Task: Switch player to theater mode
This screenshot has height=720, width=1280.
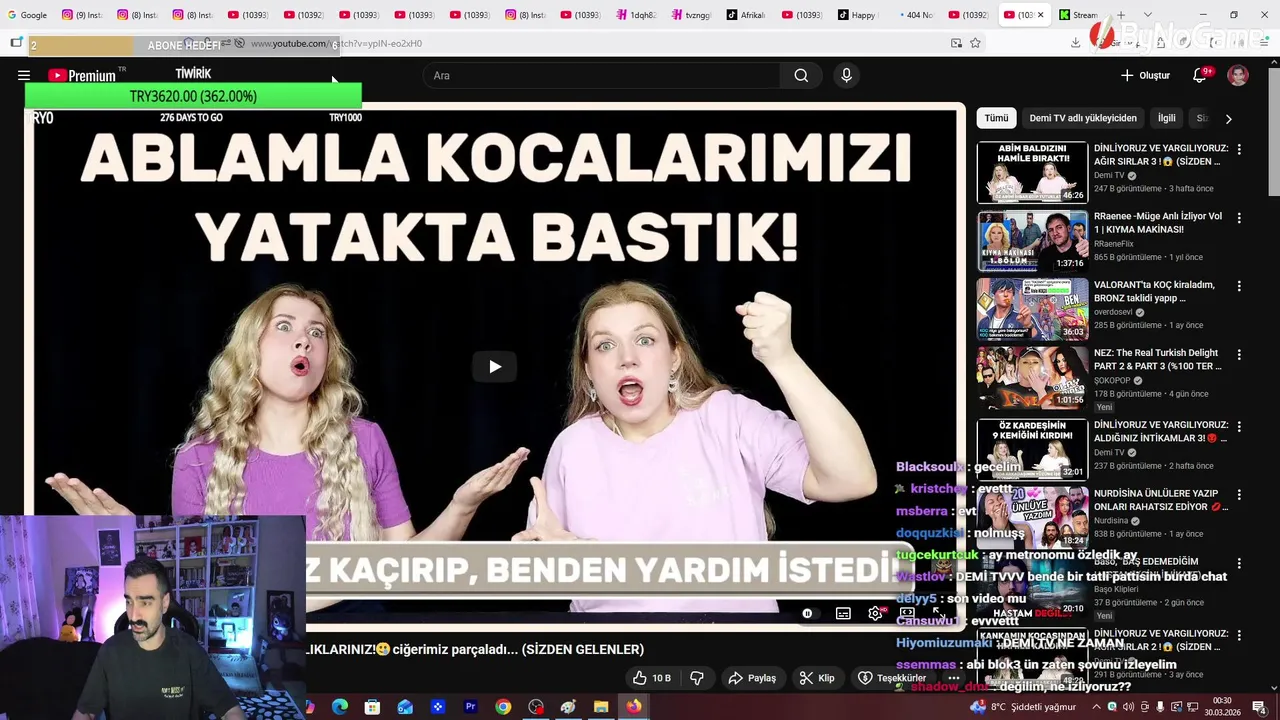Action: pos(907,612)
